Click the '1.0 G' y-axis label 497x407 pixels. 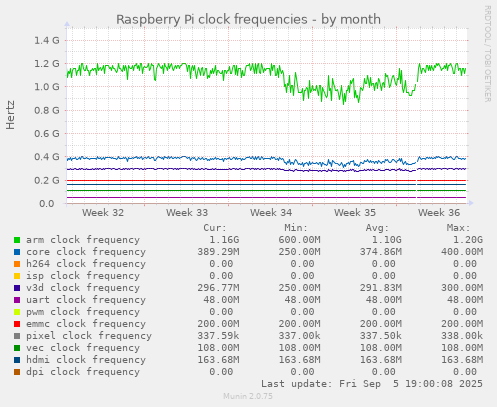47,87
